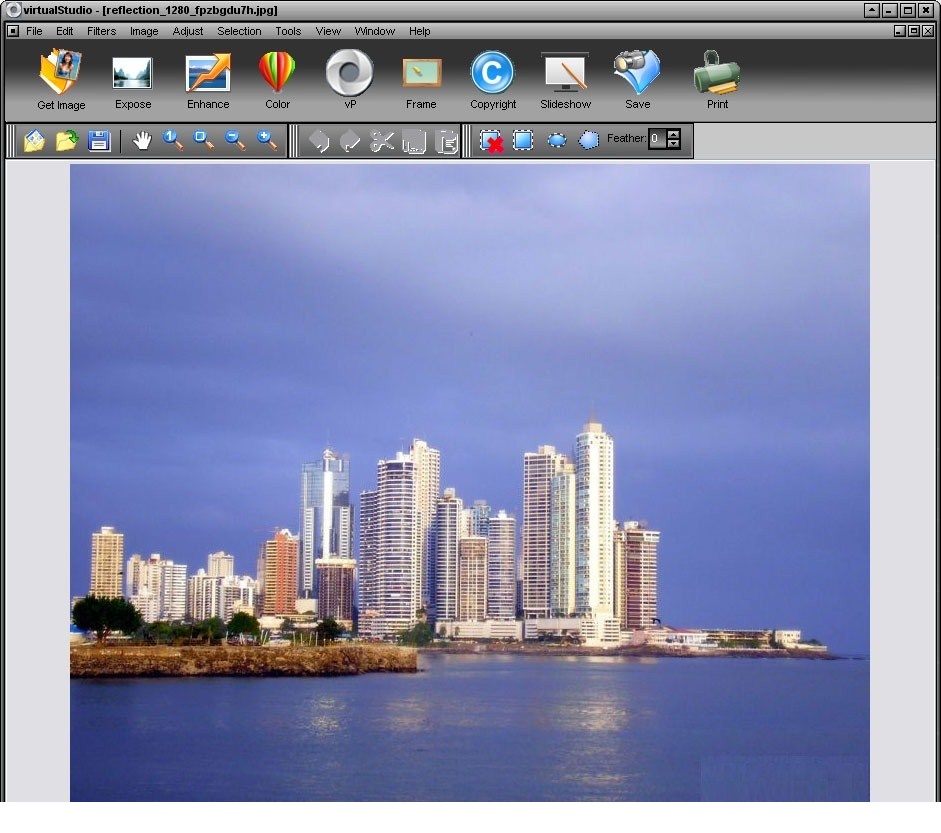Activate the elliptical selection tool
941x833 pixels.
(556, 140)
